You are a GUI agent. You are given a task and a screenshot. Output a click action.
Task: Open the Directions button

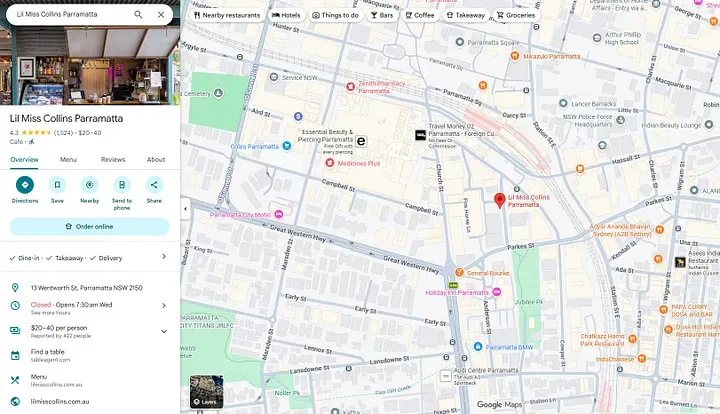pos(25,185)
